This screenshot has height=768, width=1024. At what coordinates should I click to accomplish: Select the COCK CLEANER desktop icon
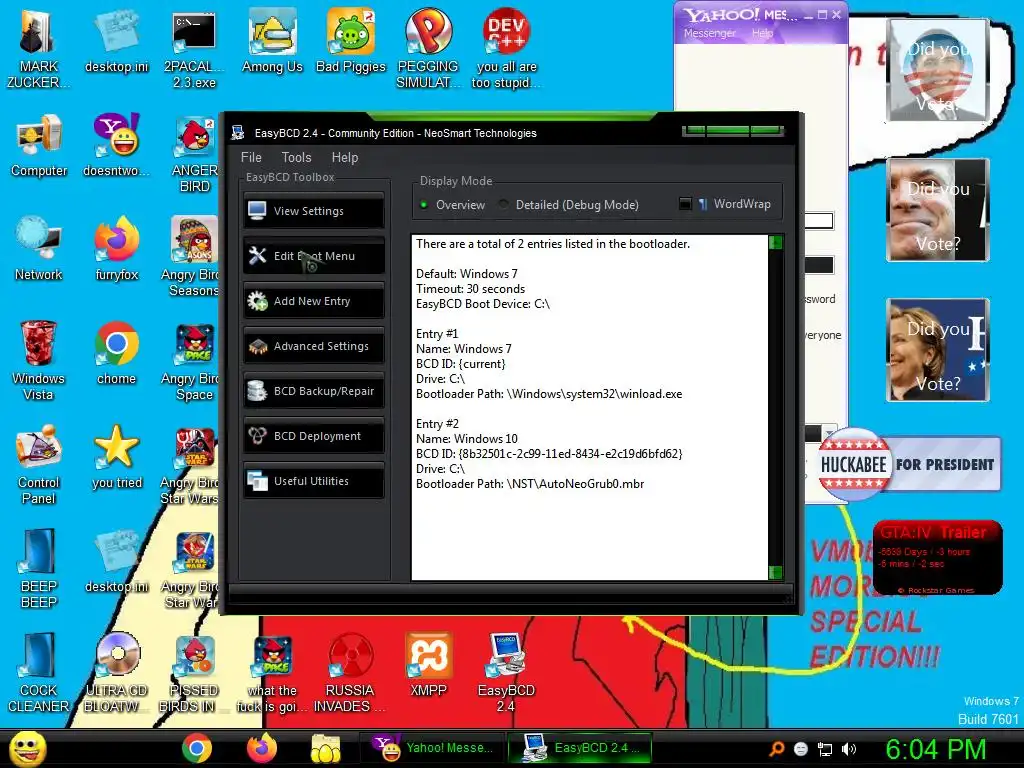tap(39, 673)
